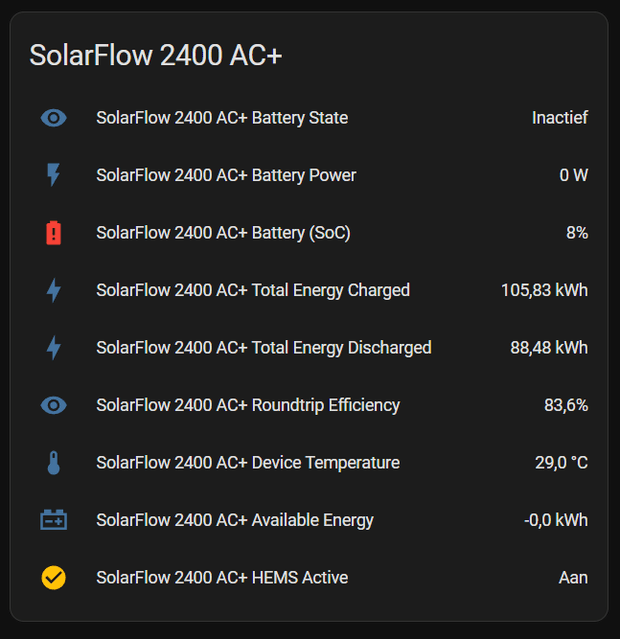Open the Battery State entity row label
Image resolution: width=620 pixels, height=639 pixels.
click(222, 118)
